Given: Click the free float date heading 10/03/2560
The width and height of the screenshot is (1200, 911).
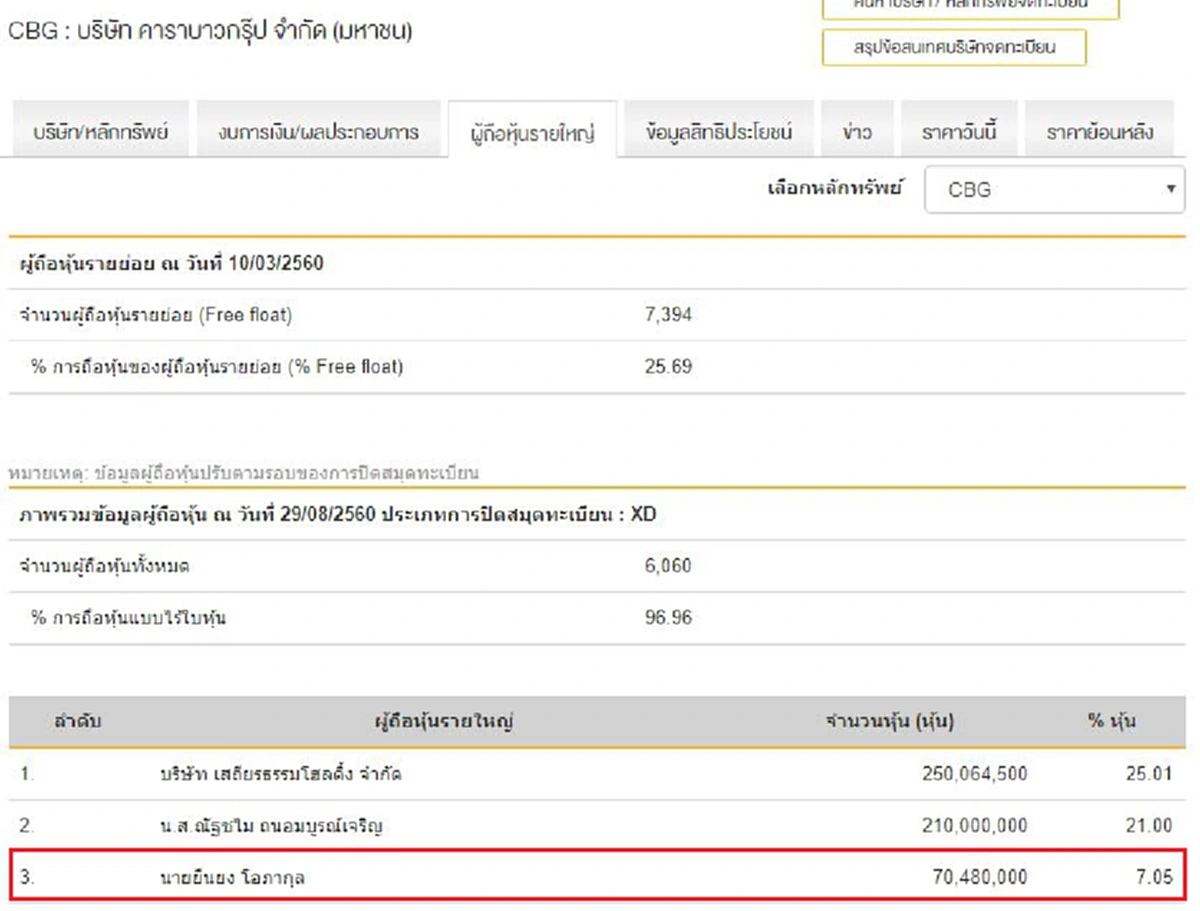Looking at the screenshot, I should click(171, 265).
